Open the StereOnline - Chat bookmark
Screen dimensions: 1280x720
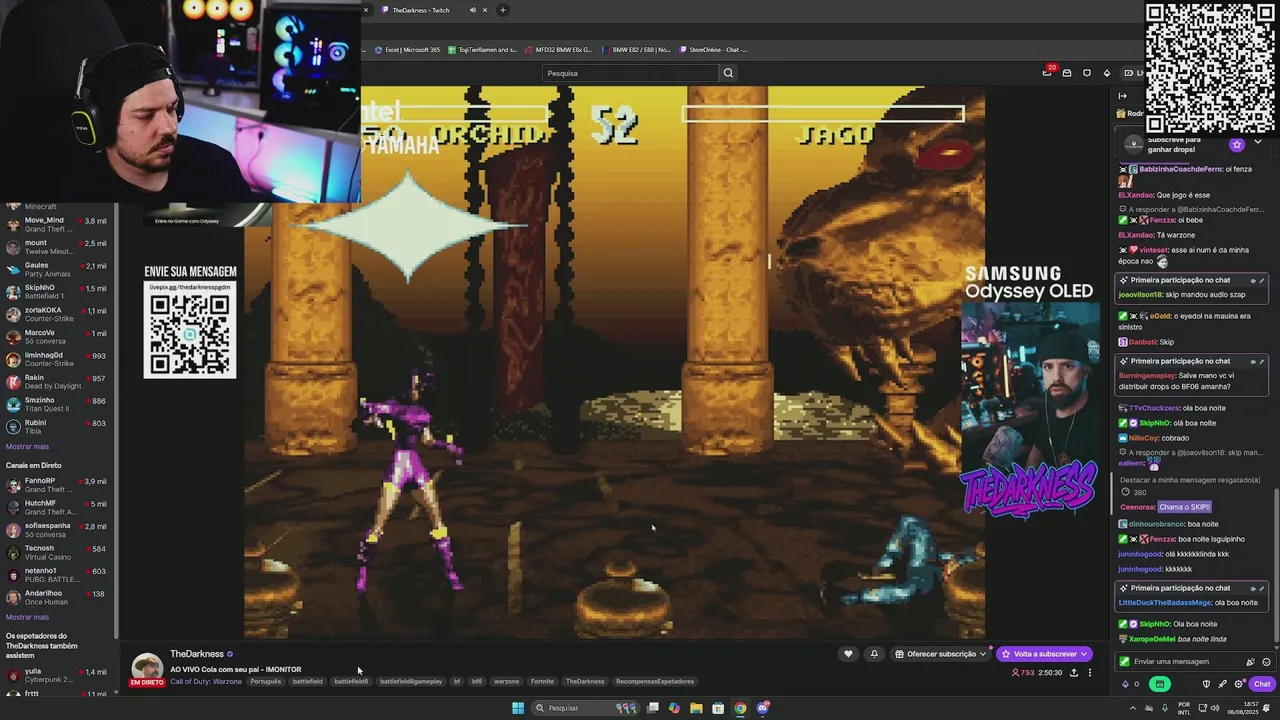[x=714, y=49]
